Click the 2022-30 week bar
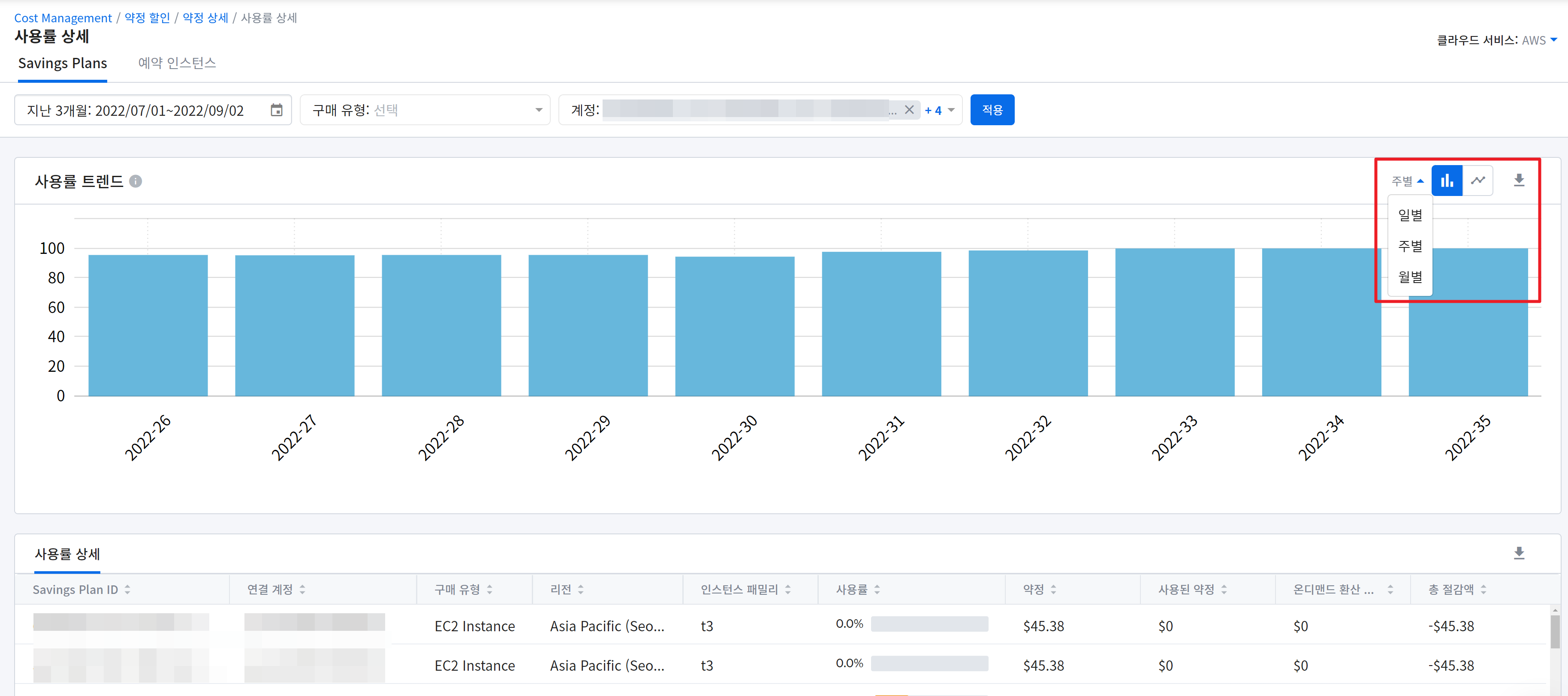The width and height of the screenshot is (1568, 696). pyautogui.click(x=734, y=325)
